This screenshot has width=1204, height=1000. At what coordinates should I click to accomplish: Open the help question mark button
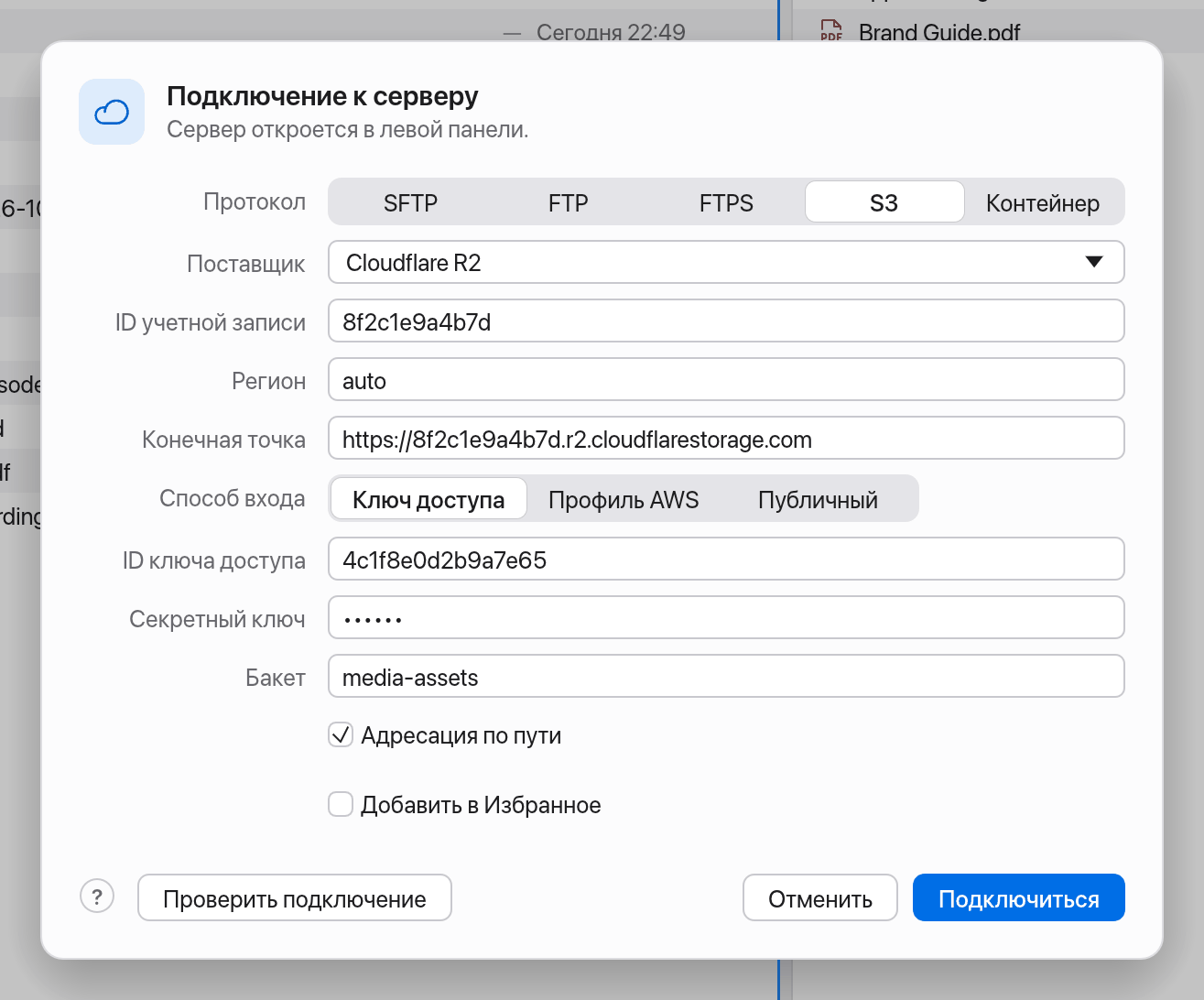coord(97,896)
